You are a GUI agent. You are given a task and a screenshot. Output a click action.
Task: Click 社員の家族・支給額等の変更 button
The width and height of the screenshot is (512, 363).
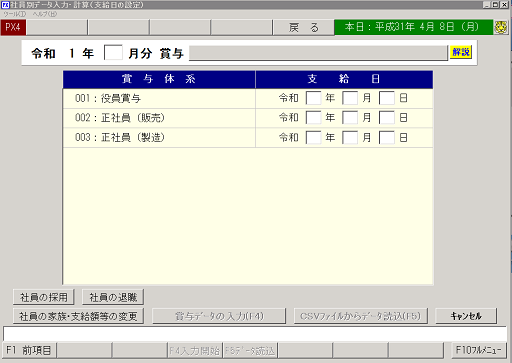tap(78, 316)
